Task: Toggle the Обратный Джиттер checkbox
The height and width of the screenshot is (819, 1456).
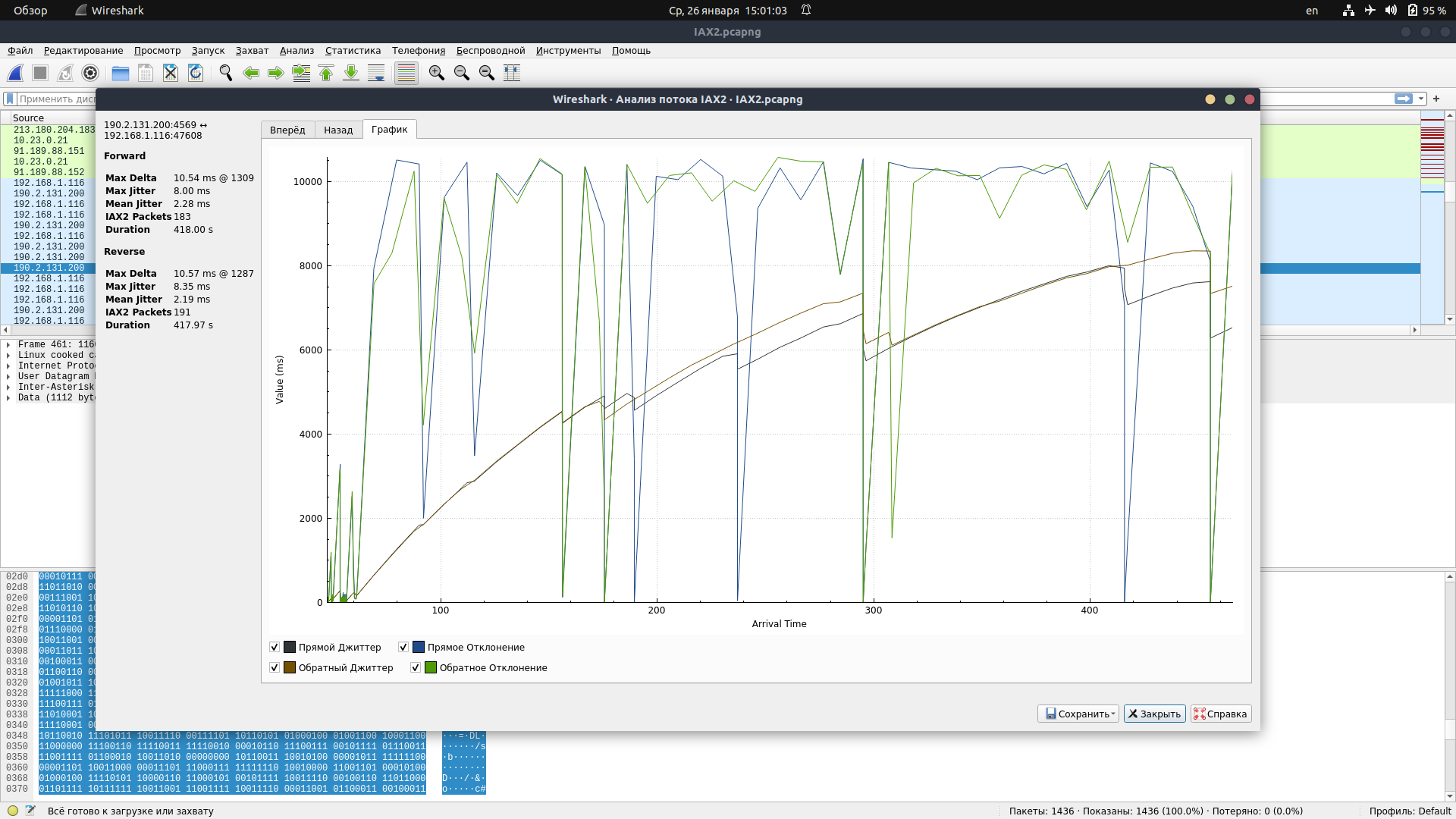Action: pyautogui.click(x=275, y=667)
